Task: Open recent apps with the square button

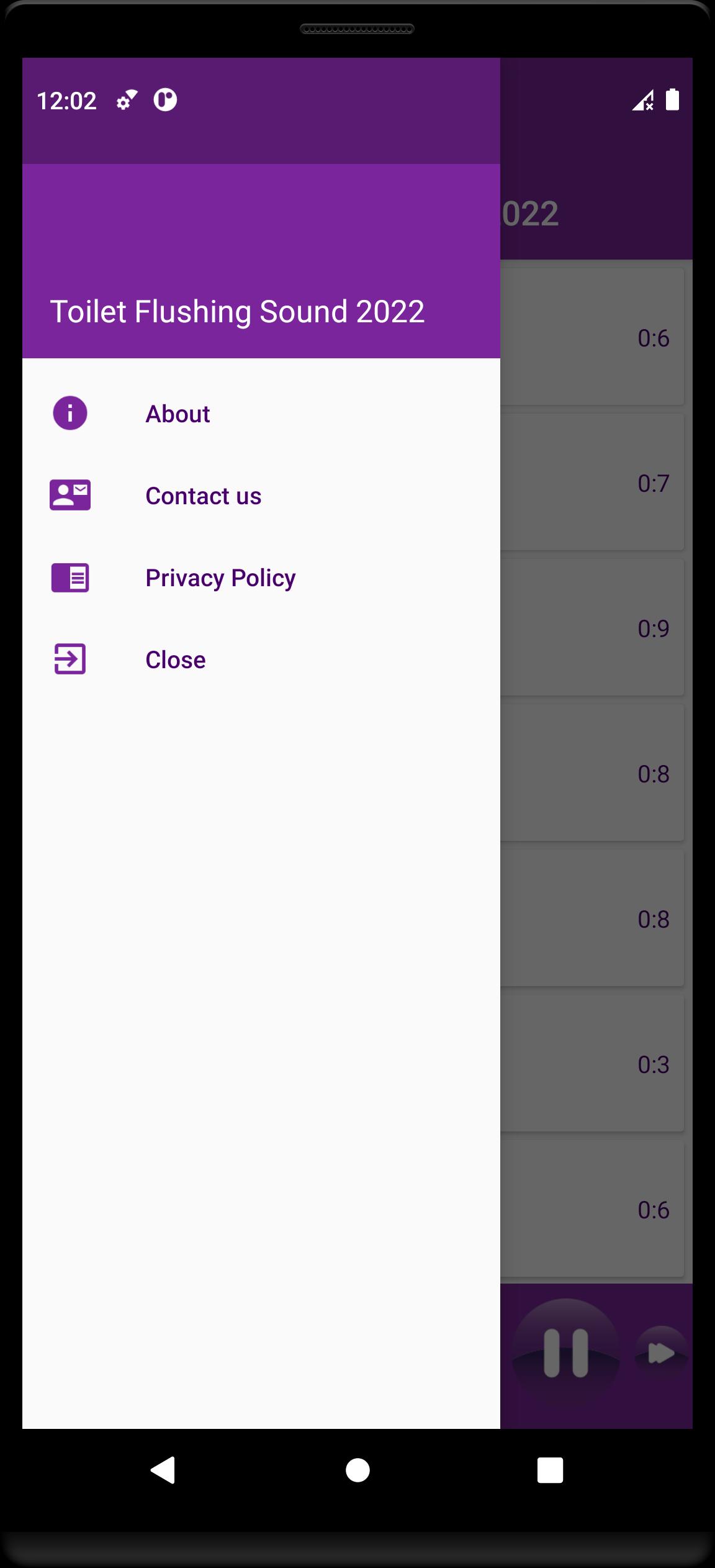Action: coord(550,1470)
